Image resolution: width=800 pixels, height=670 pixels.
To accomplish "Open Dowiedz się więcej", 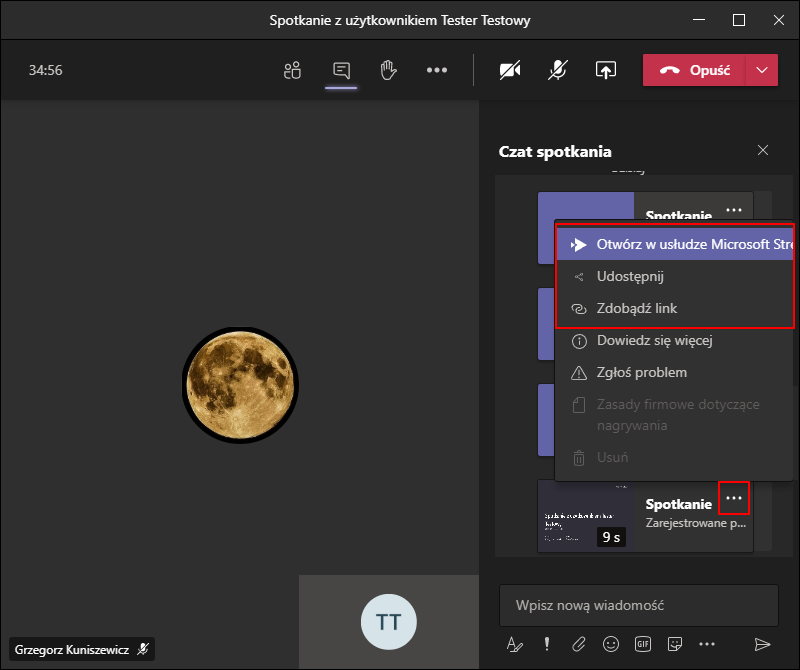I will click(x=674, y=341).
